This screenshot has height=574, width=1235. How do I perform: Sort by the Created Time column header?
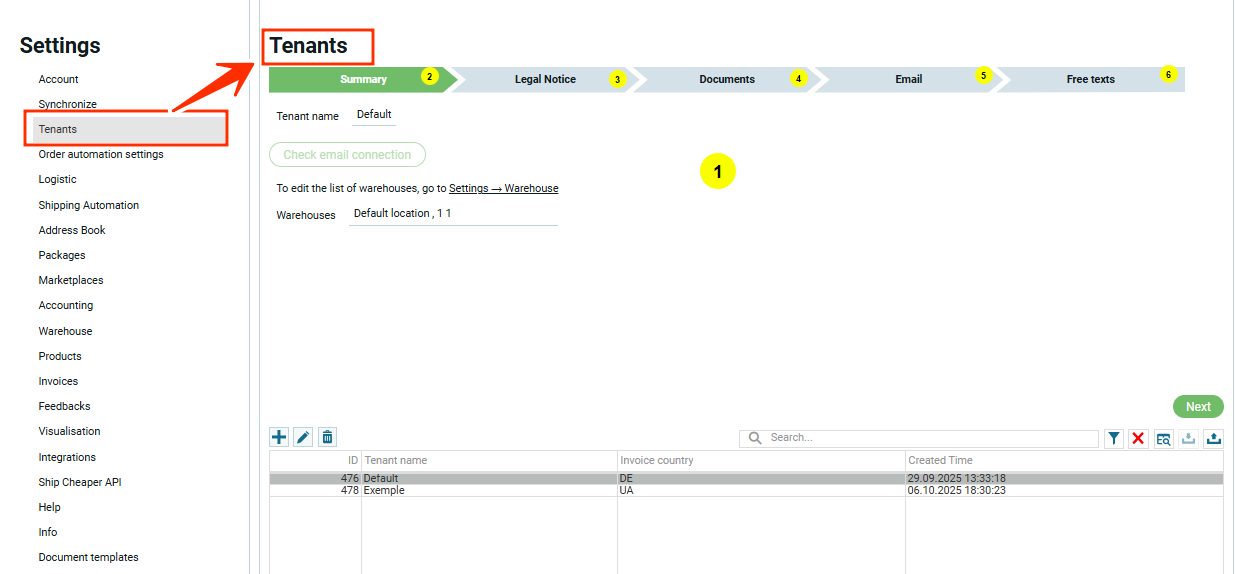(940, 460)
